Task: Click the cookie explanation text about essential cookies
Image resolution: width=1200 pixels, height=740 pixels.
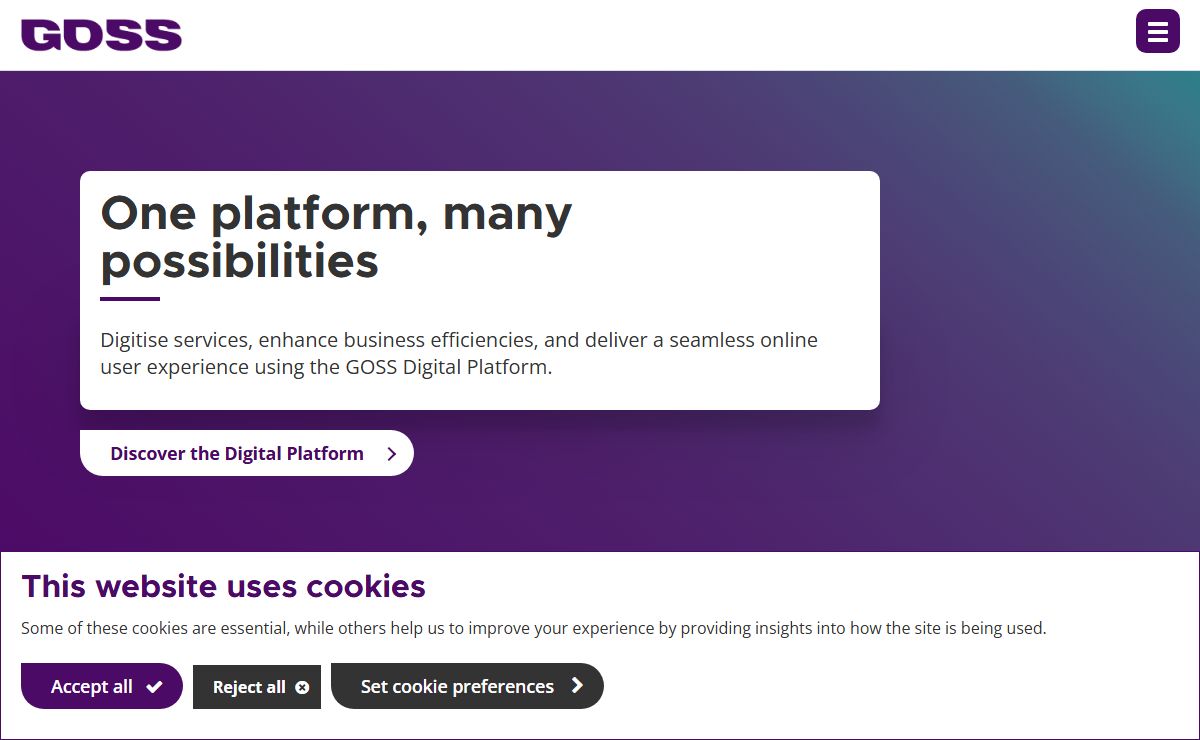Action: 533,629
